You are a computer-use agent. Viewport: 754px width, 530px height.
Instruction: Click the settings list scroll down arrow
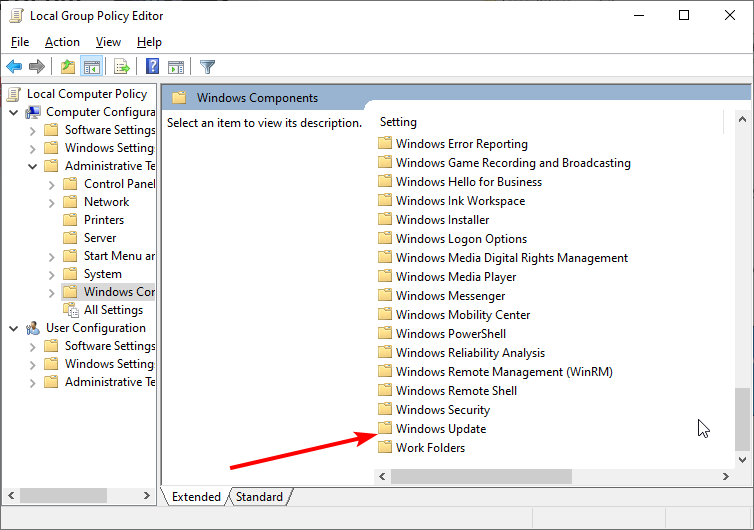click(742, 460)
